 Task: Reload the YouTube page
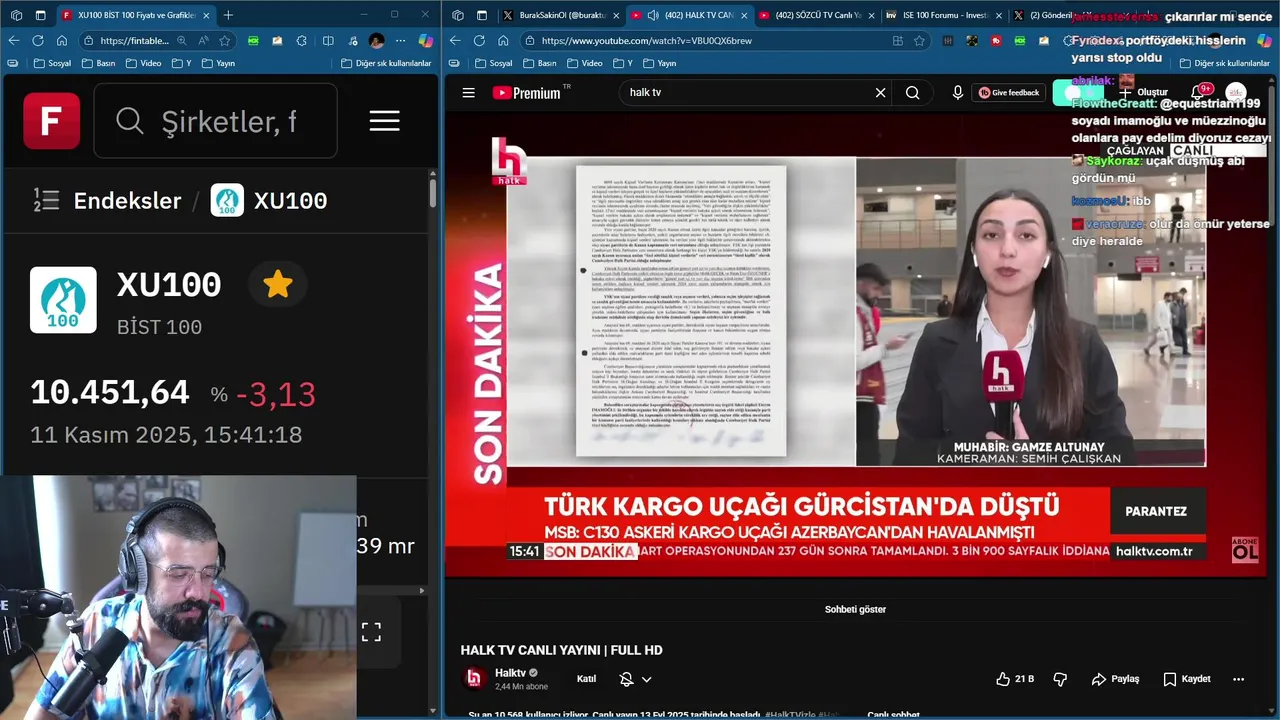tap(479, 40)
